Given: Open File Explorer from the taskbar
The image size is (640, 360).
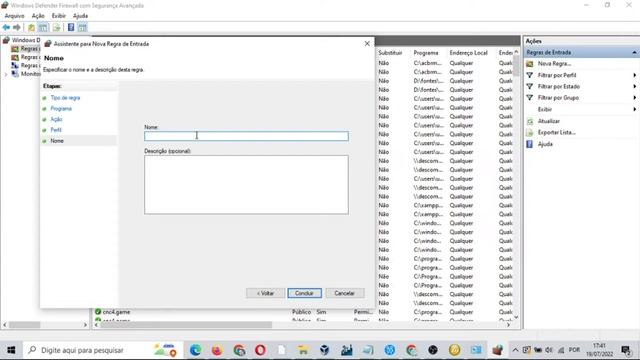Looking at the screenshot, I should pyautogui.click(x=303, y=350).
